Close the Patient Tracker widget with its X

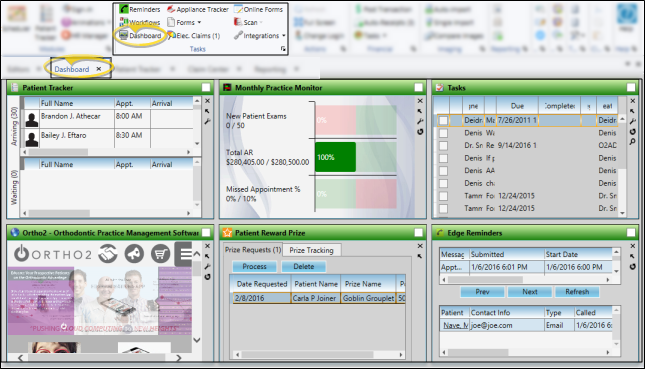(x=208, y=101)
